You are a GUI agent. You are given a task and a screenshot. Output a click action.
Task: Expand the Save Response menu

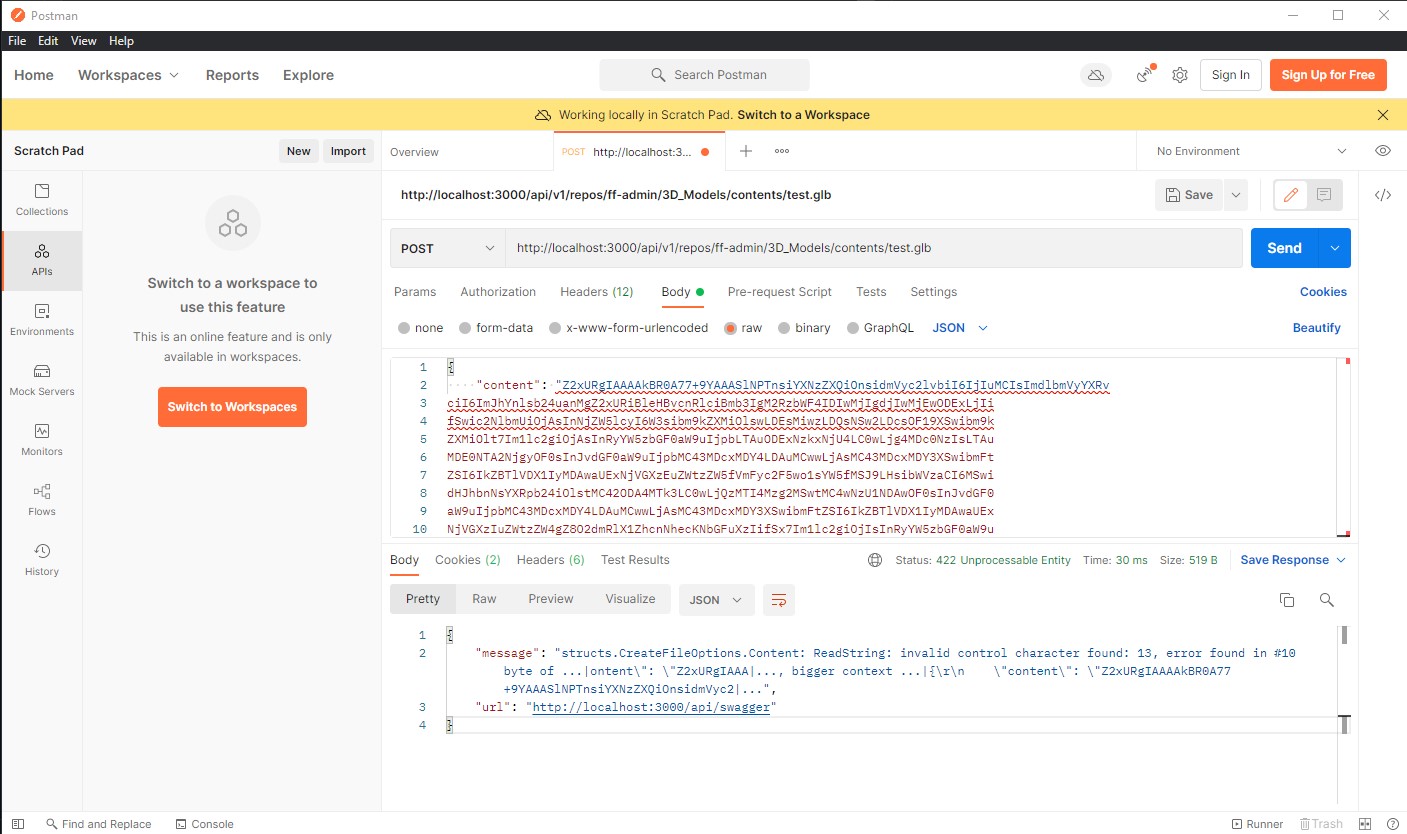(1293, 560)
